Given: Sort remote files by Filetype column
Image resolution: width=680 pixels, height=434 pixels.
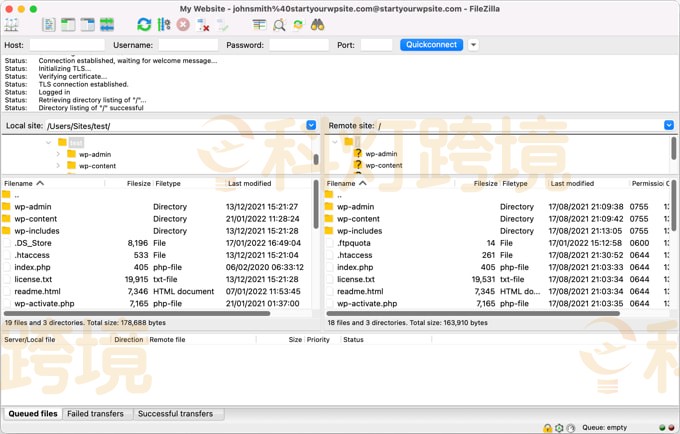Looking at the screenshot, I should coord(524,183).
